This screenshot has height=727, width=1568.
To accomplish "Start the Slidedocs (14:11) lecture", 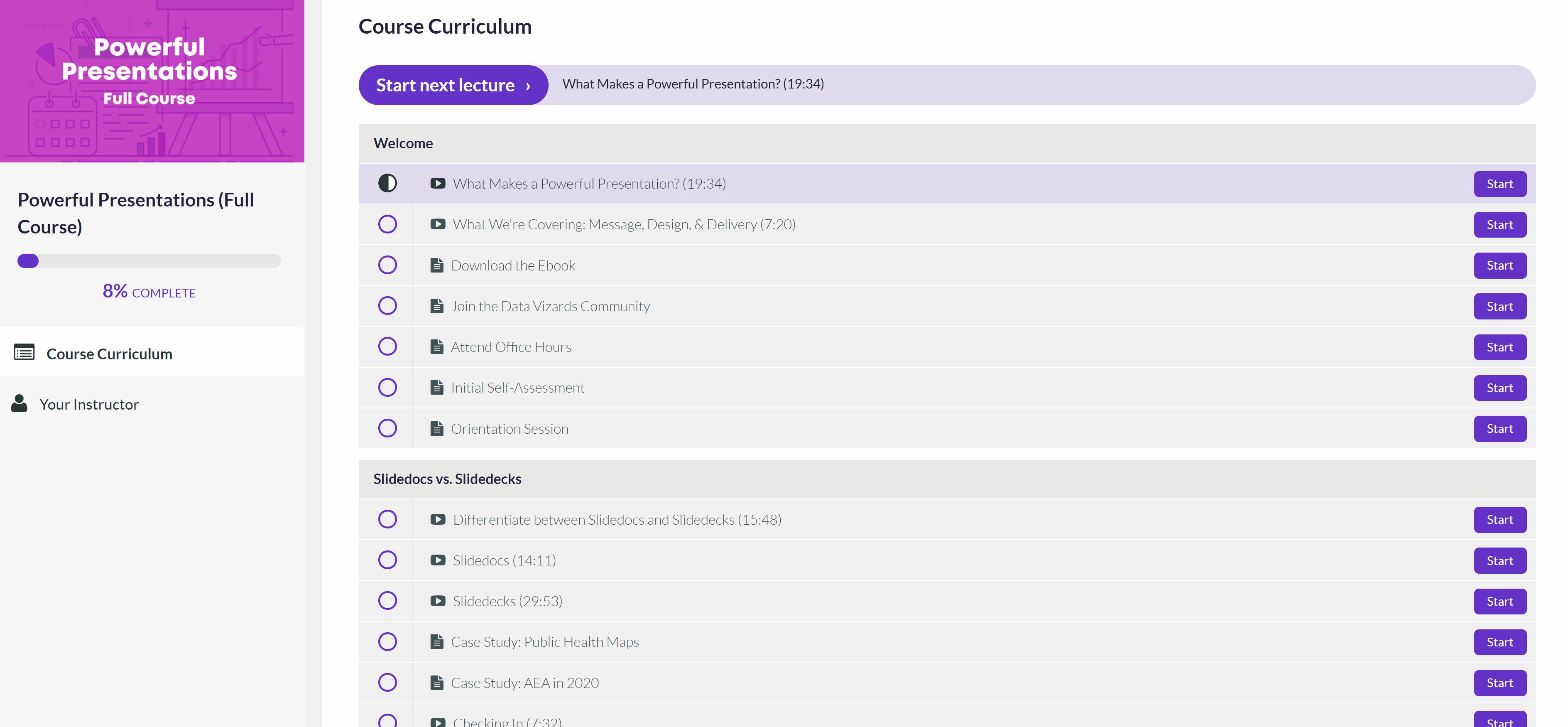I will pyautogui.click(x=1500, y=561).
